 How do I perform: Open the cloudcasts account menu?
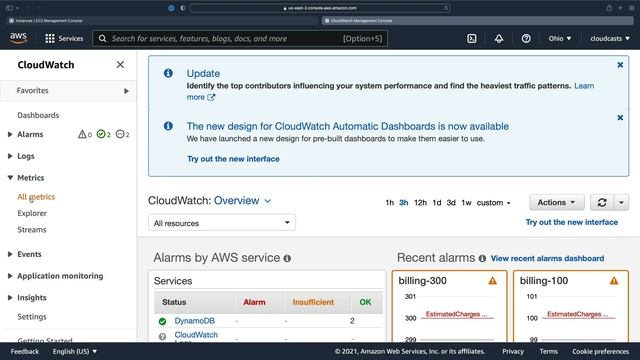[610, 38]
